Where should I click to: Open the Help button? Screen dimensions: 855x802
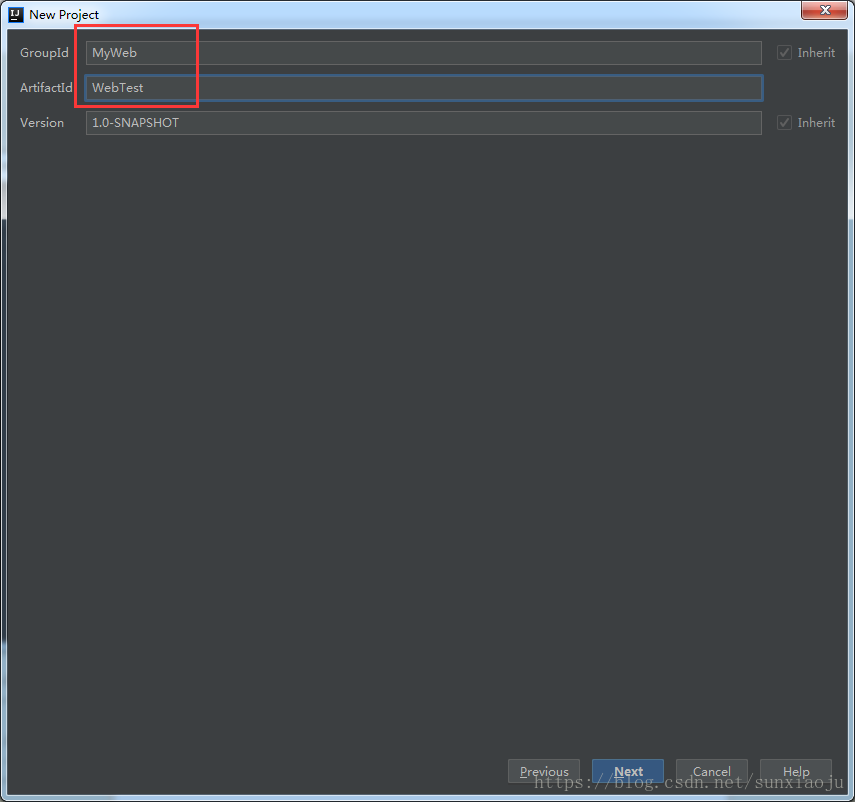tap(796, 771)
